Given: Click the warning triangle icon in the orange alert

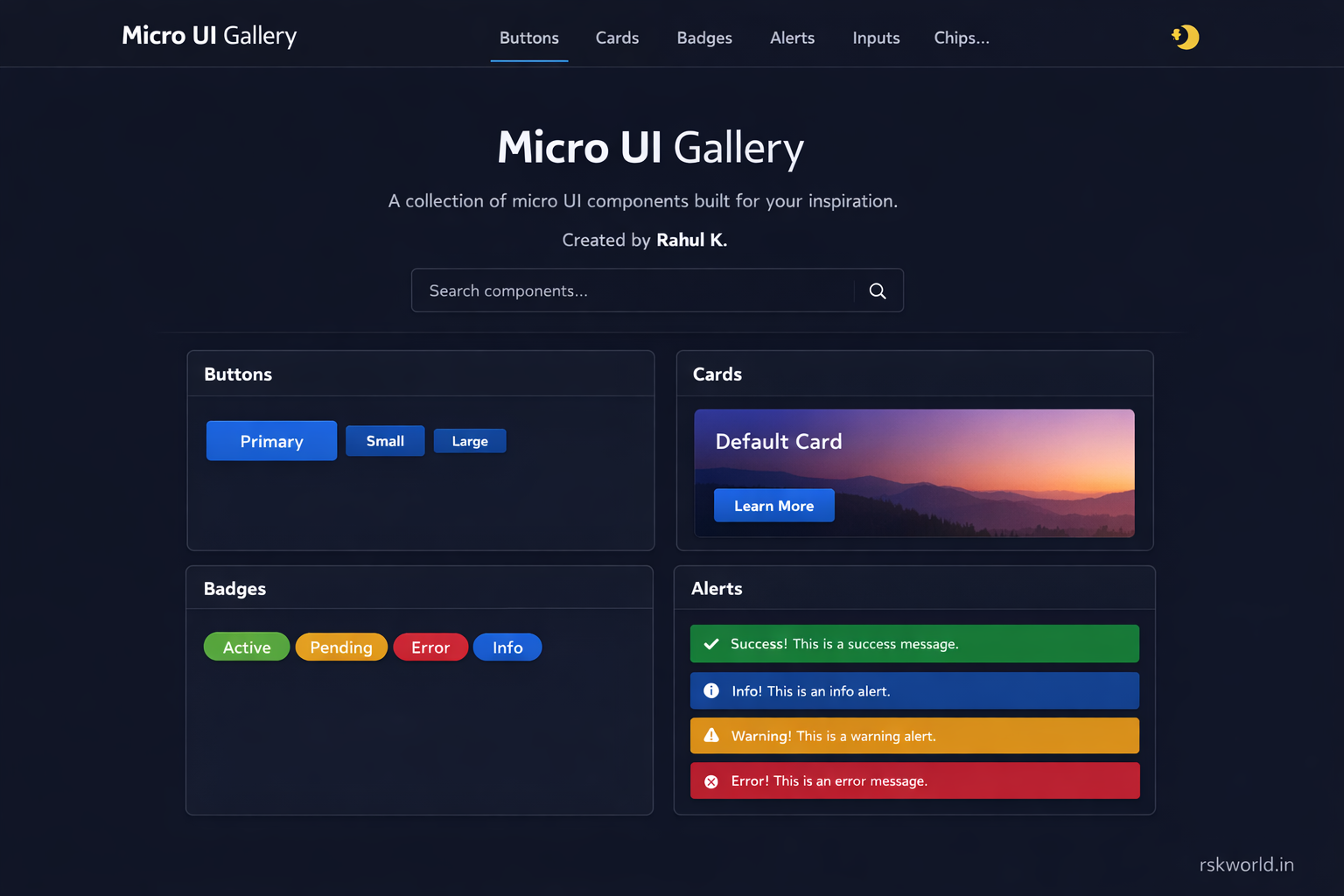Looking at the screenshot, I should click(711, 735).
